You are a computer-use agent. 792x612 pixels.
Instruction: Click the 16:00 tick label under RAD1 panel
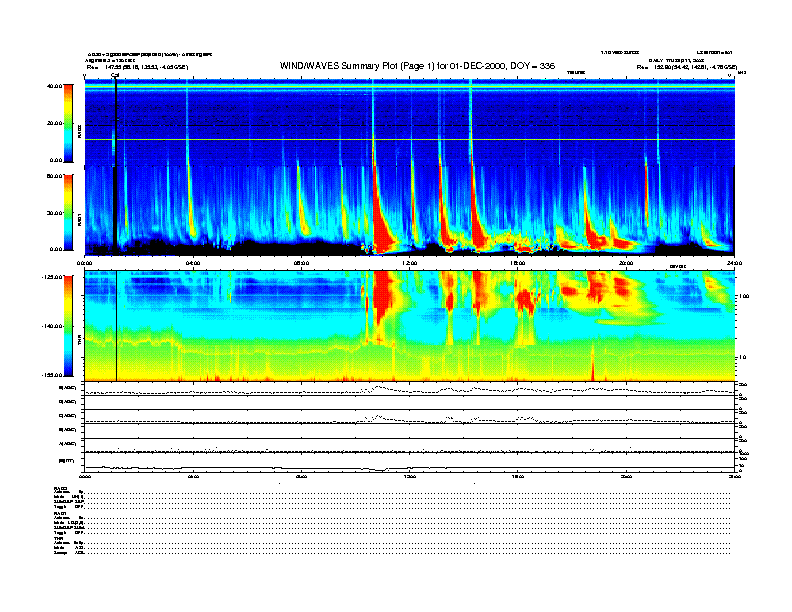tap(518, 263)
